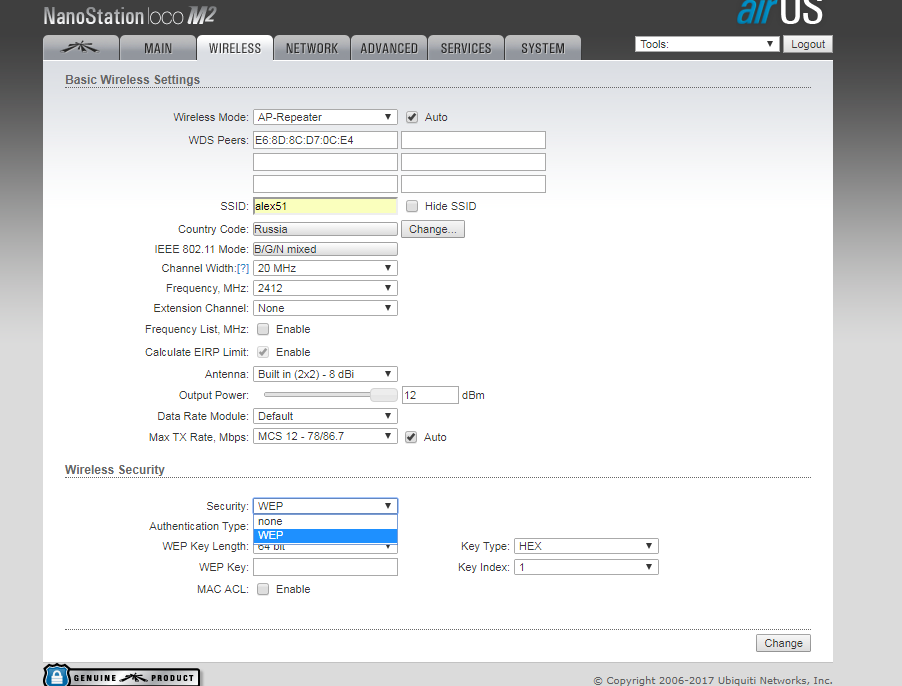Viewport: 902px width, 686px height.
Task: Open the Data Rate Module dropdown
Action: [x=325, y=416]
